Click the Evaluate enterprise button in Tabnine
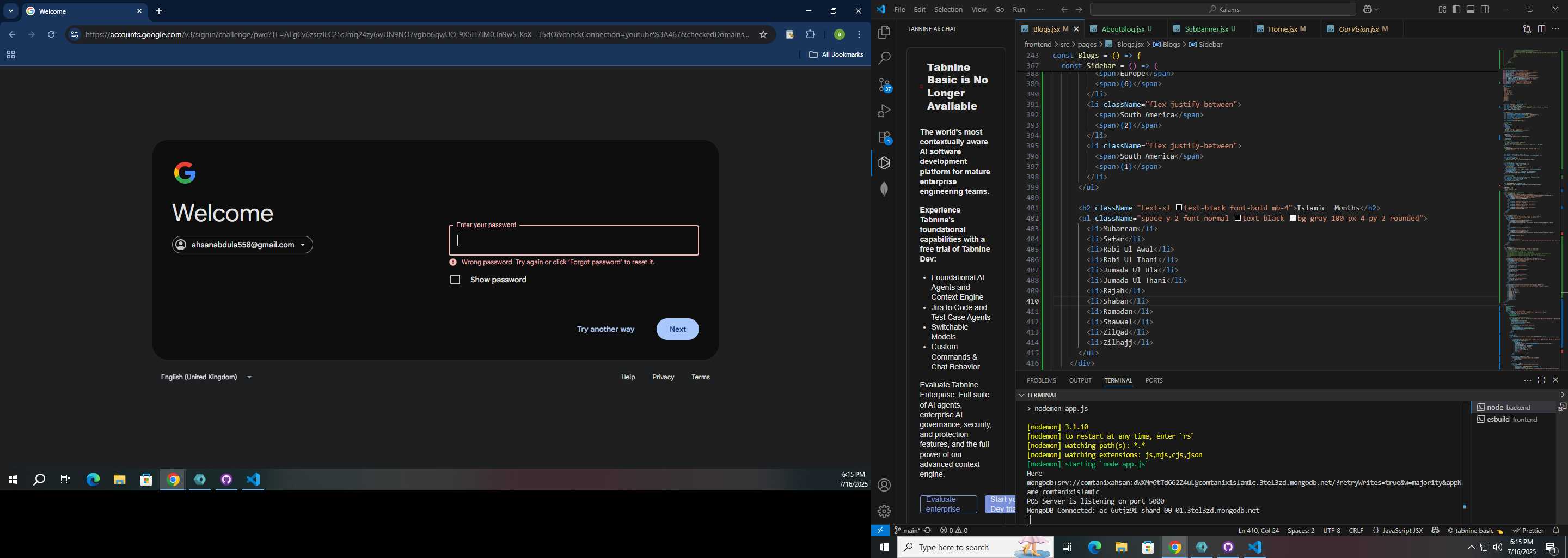The image size is (1568, 558). tap(948, 505)
